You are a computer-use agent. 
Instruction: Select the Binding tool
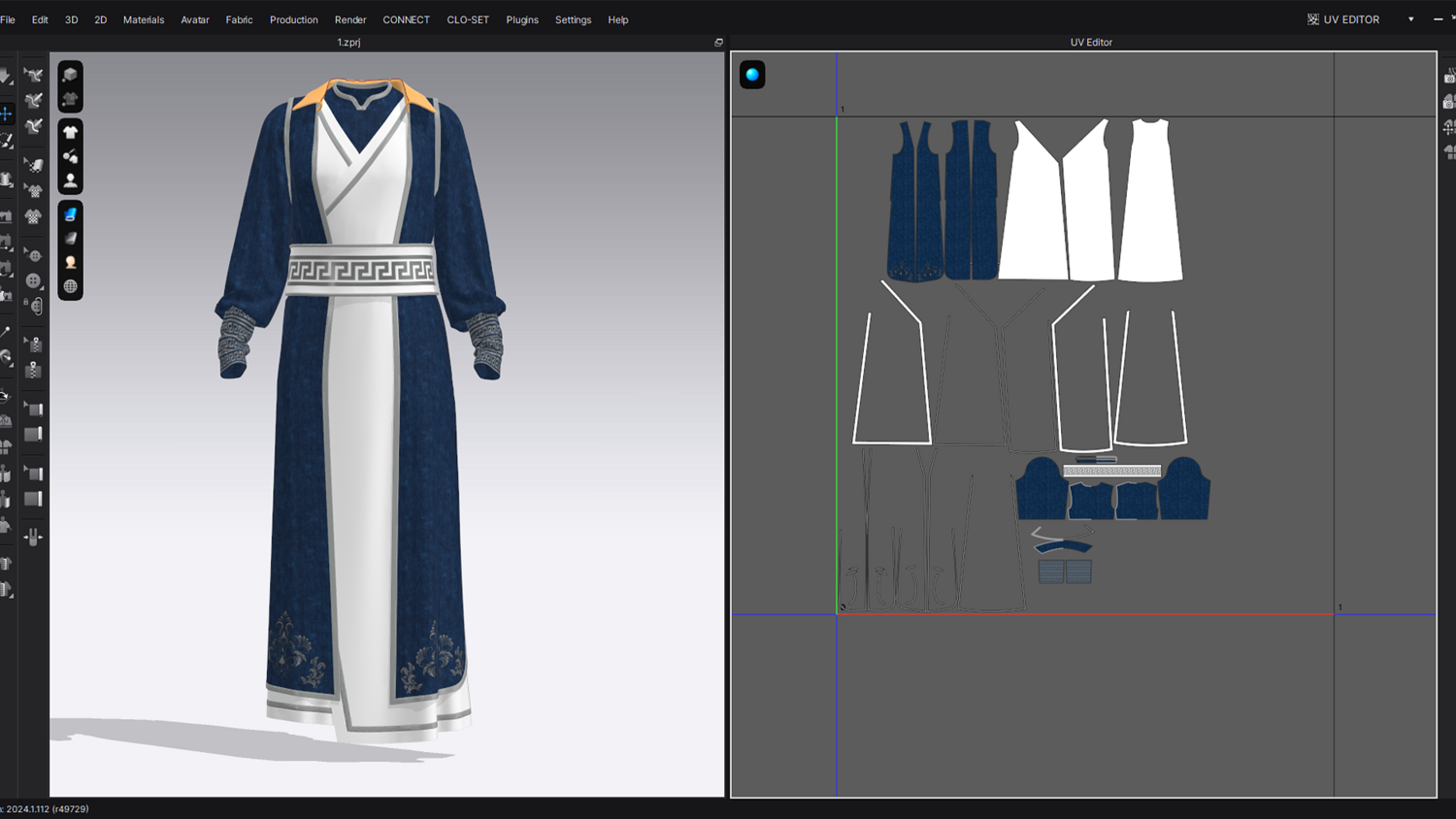point(34,499)
